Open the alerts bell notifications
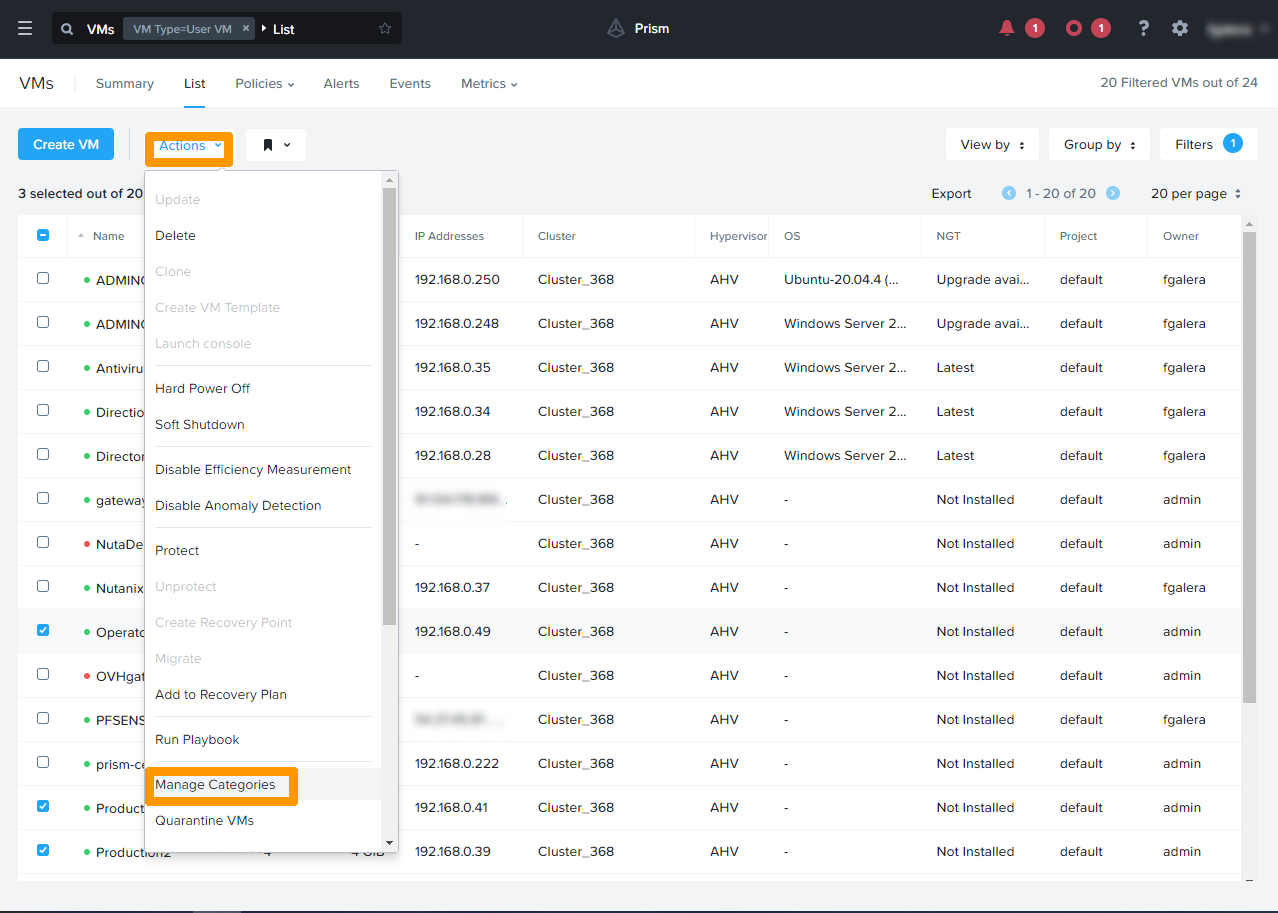The height and width of the screenshot is (913, 1278). 1007,27
